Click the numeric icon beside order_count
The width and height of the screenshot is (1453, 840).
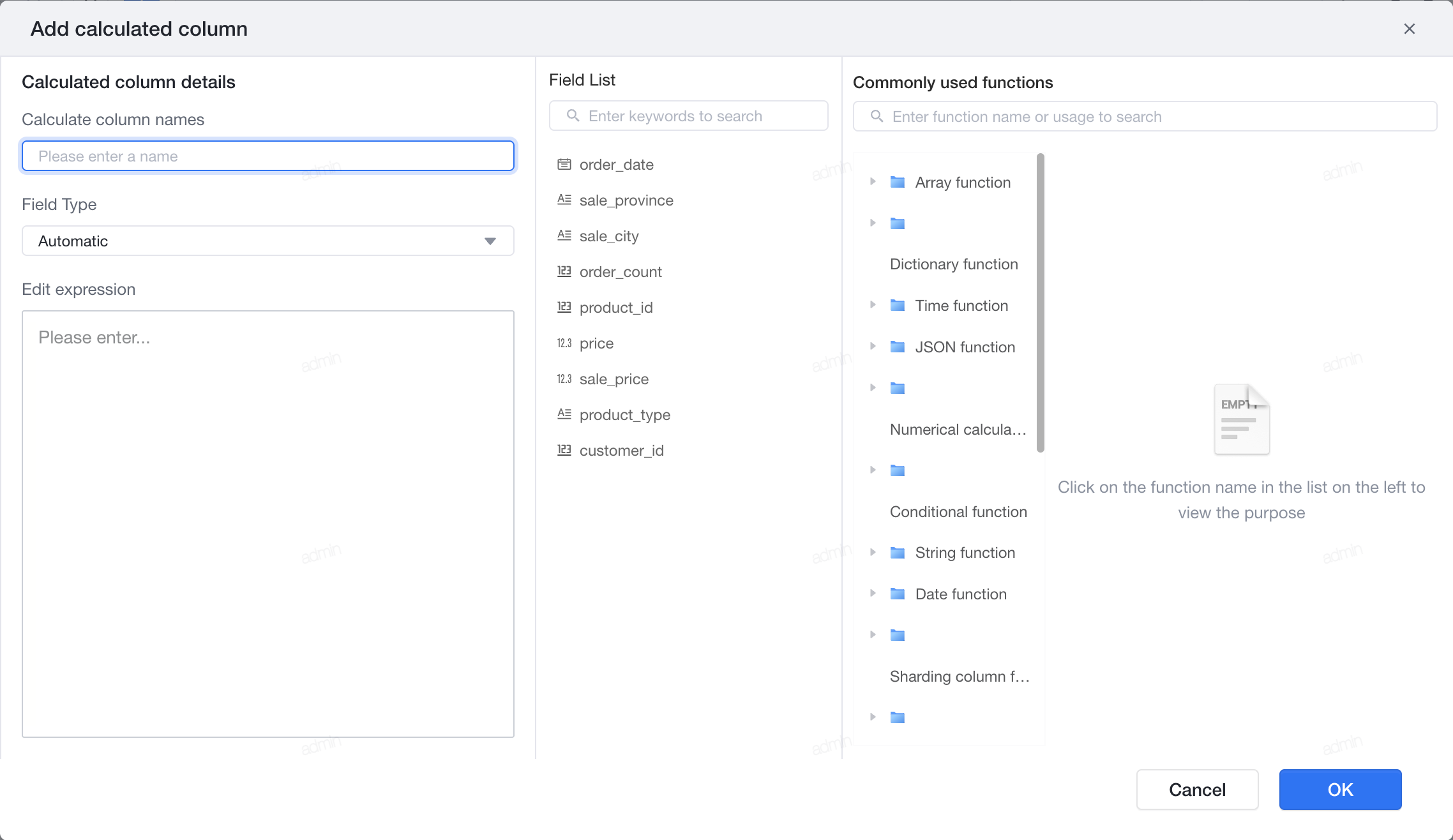[564, 271]
